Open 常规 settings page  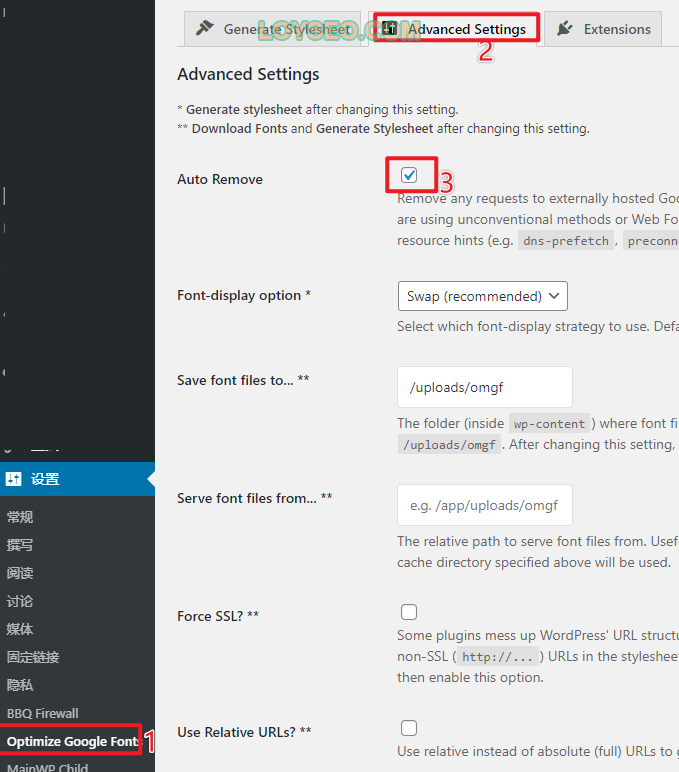(x=20, y=517)
